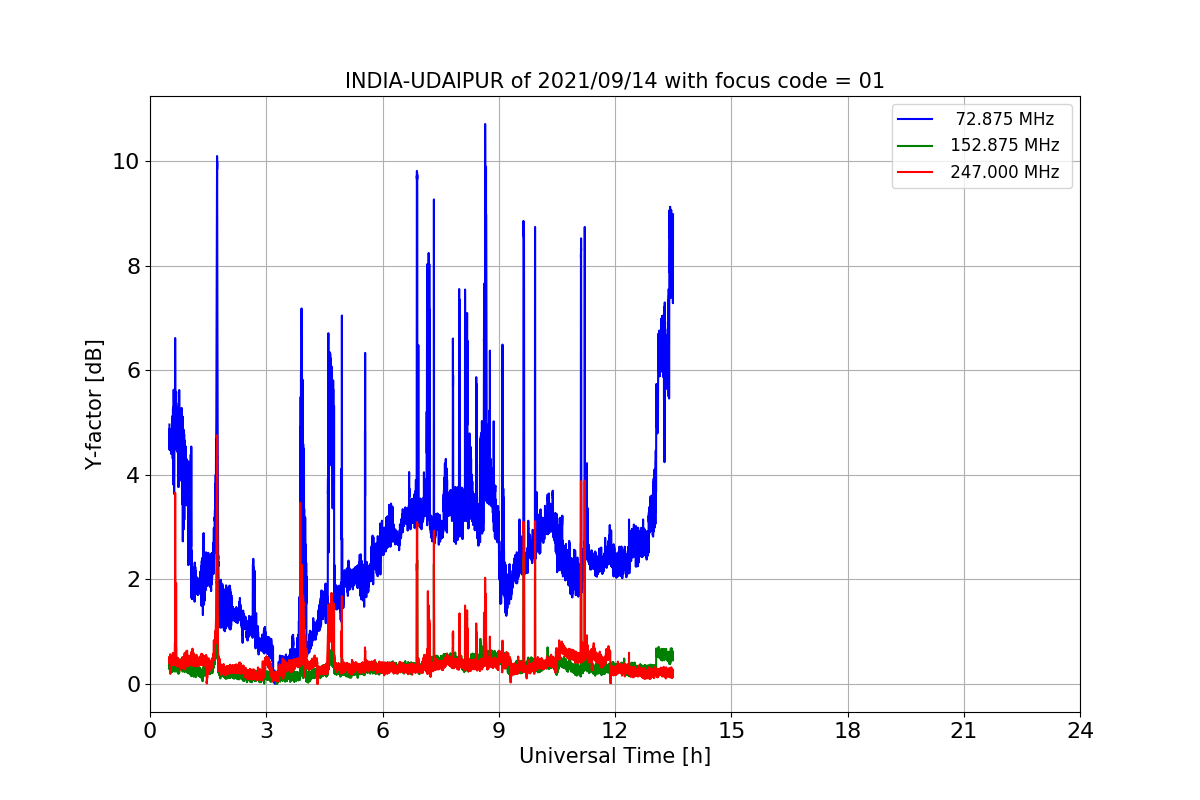Click y-axis tick label 2
The image size is (1200, 800).
[134, 580]
